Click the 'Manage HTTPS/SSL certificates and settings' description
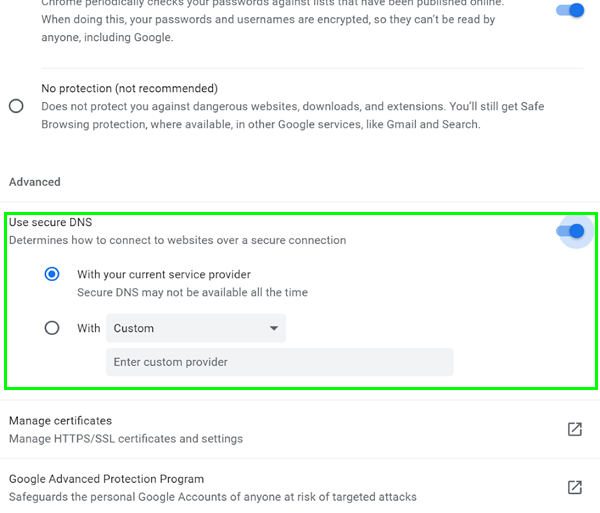This screenshot has width=600, height=513. point(126,438)
